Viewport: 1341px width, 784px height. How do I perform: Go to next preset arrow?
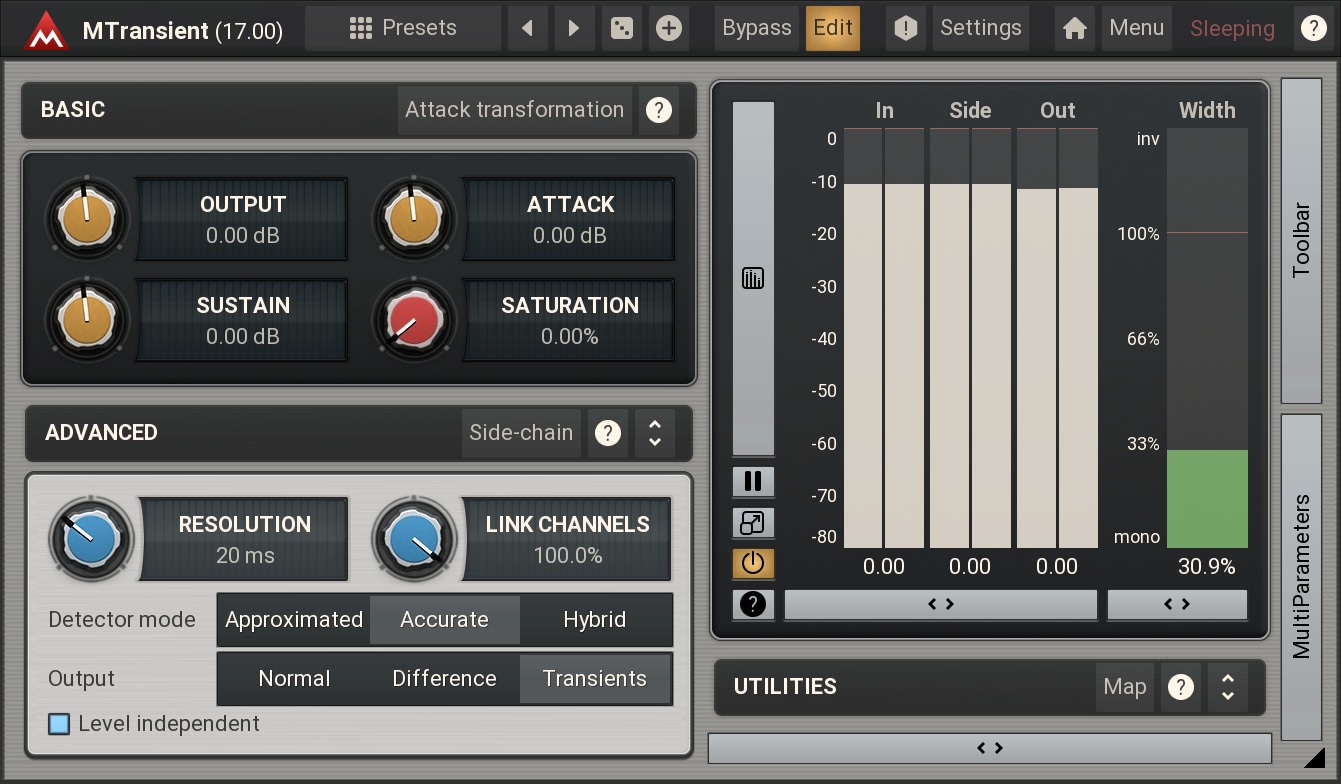pyautogui.click(x=574, y=28)
